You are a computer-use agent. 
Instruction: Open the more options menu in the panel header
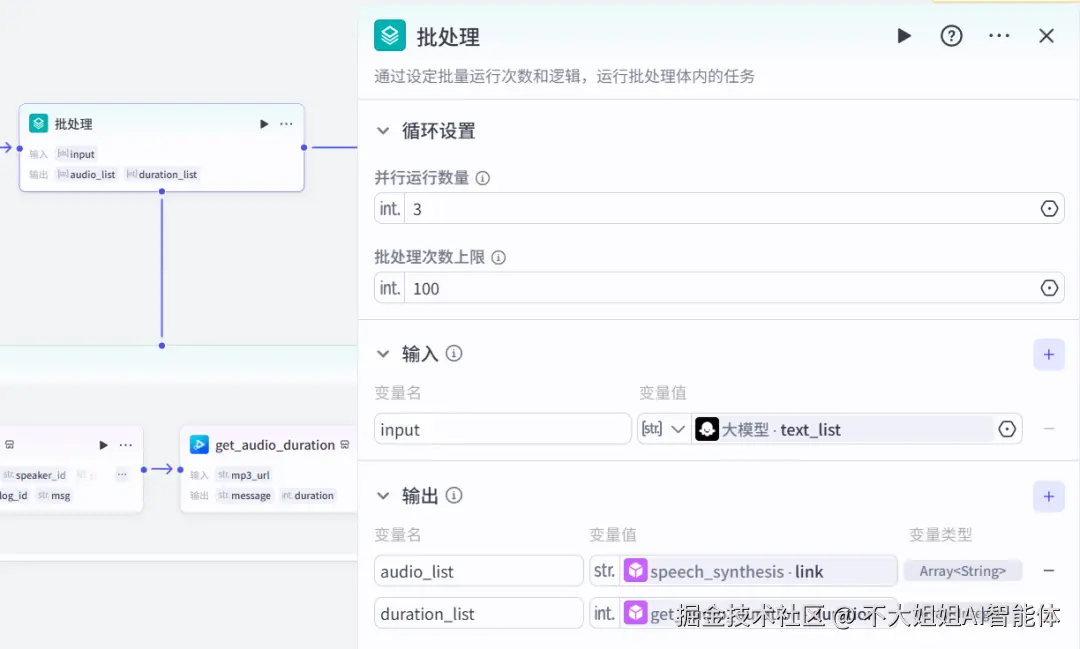click(x=999, y=35)
